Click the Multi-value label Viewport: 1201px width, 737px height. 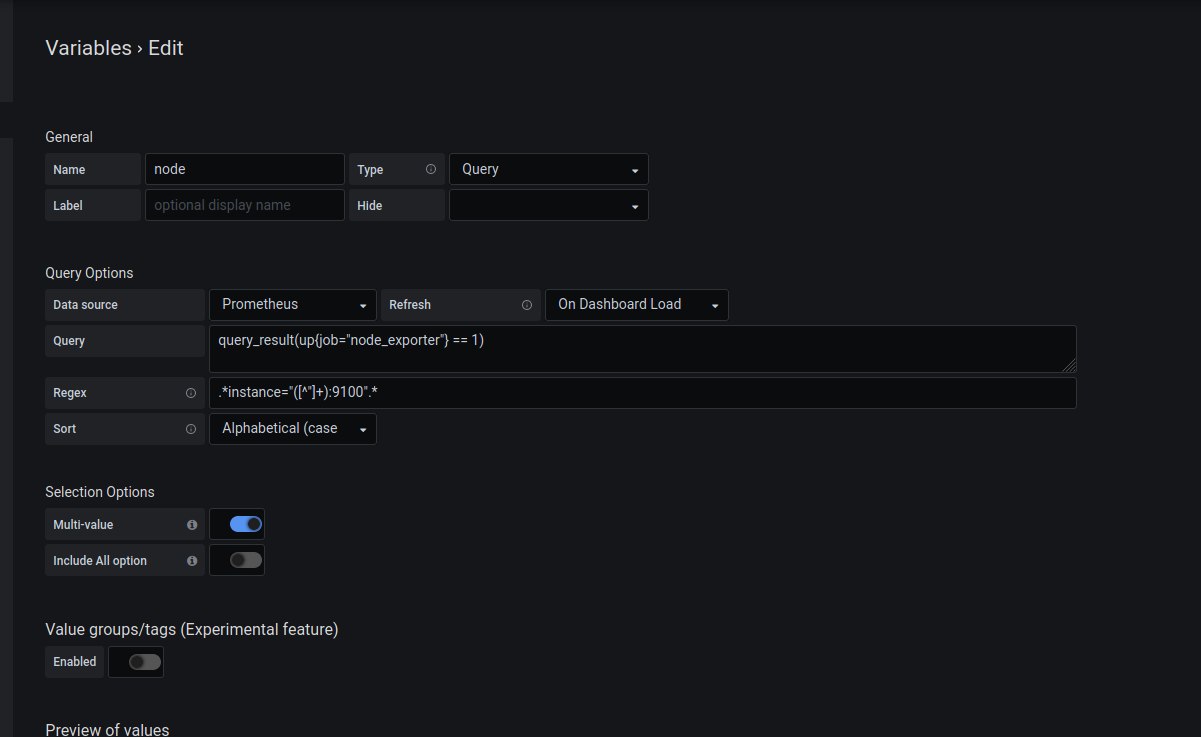coord(83,525)
